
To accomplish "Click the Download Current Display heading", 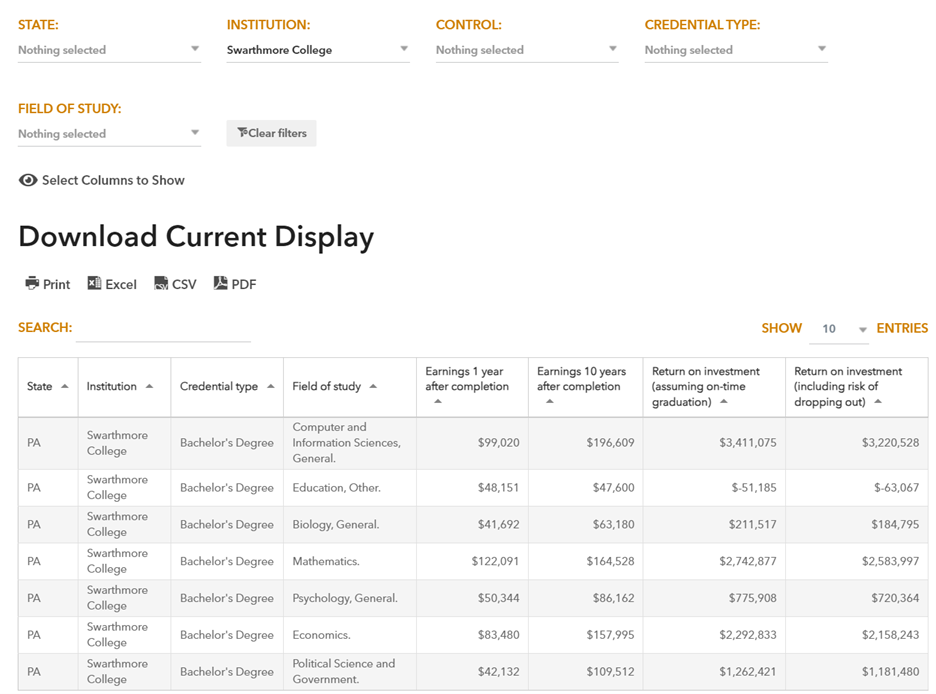I will (196, 236).
